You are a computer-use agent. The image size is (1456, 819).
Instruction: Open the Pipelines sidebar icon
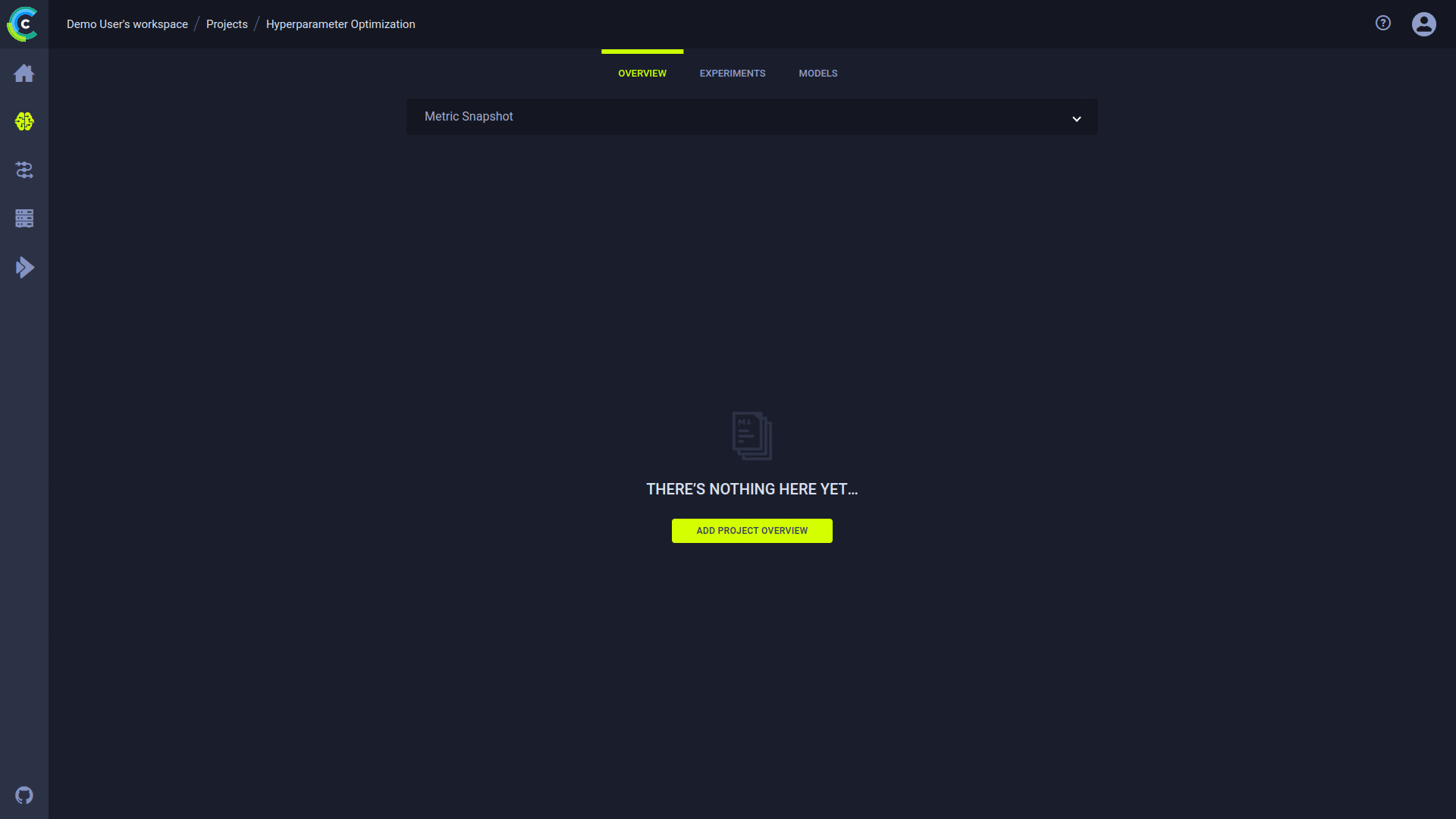tap(24, 170)
